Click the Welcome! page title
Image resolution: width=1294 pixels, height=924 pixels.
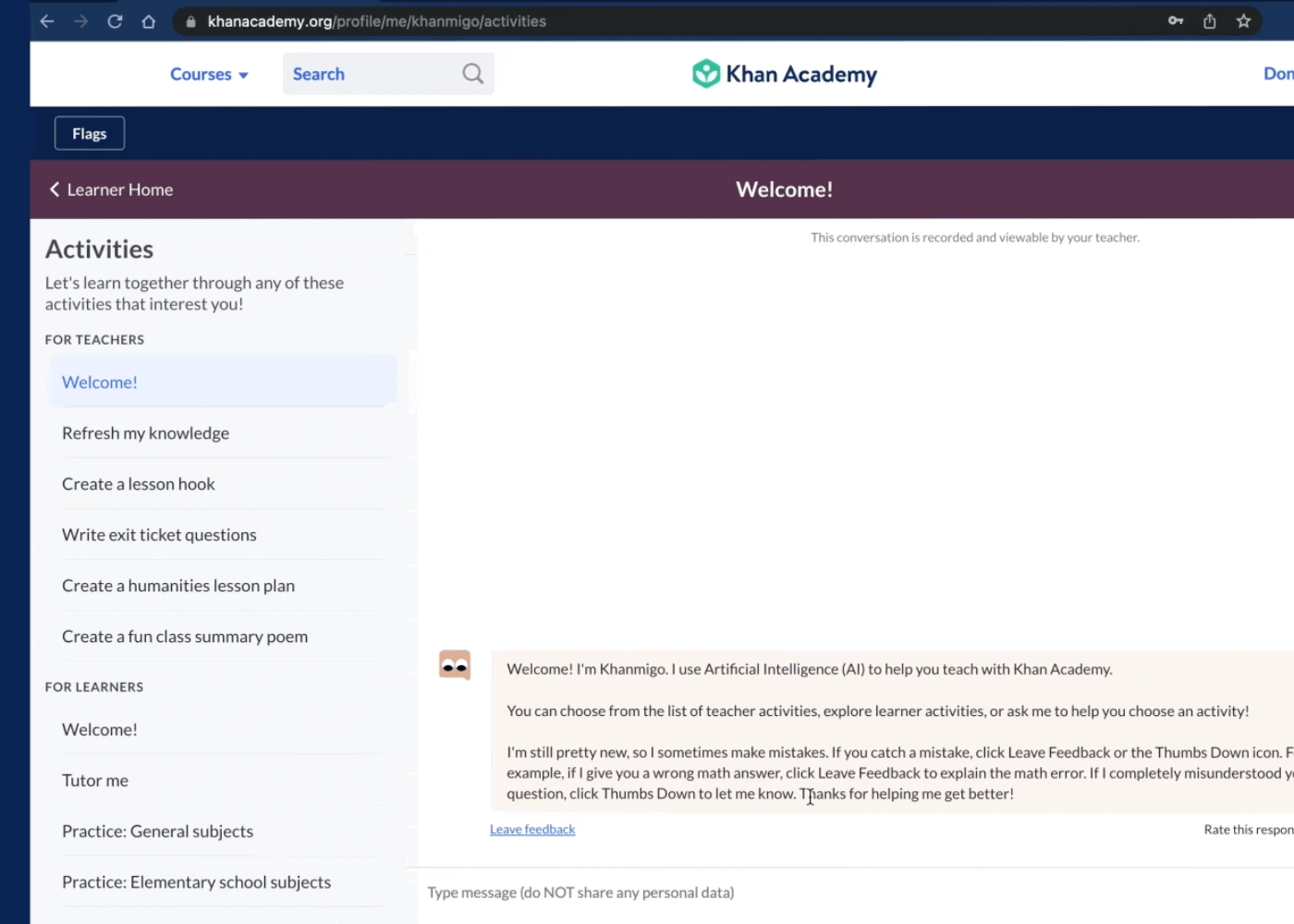(784, 189)
